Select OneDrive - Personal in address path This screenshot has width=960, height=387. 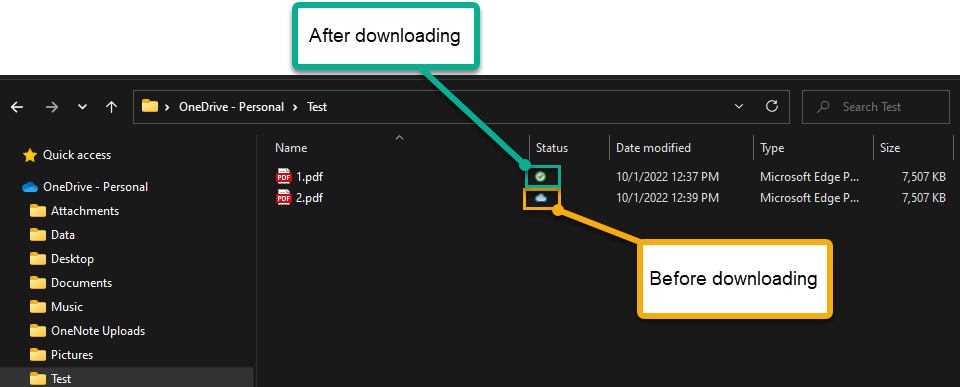(231, 107)
